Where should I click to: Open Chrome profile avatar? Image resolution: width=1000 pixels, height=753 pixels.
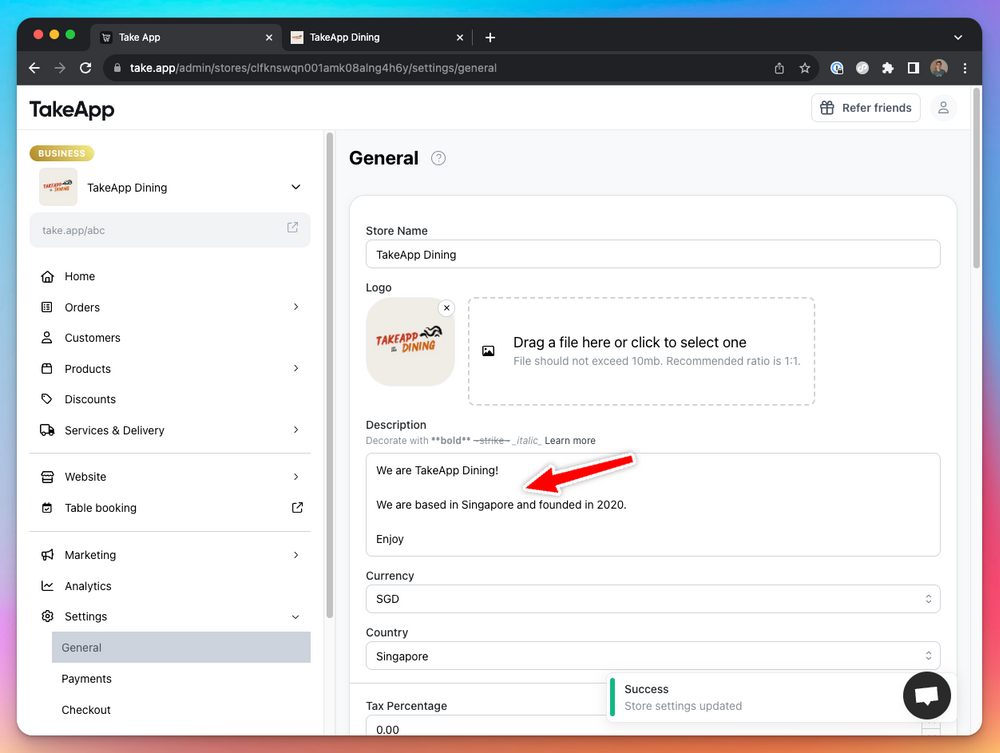click(x=939, y=68)
